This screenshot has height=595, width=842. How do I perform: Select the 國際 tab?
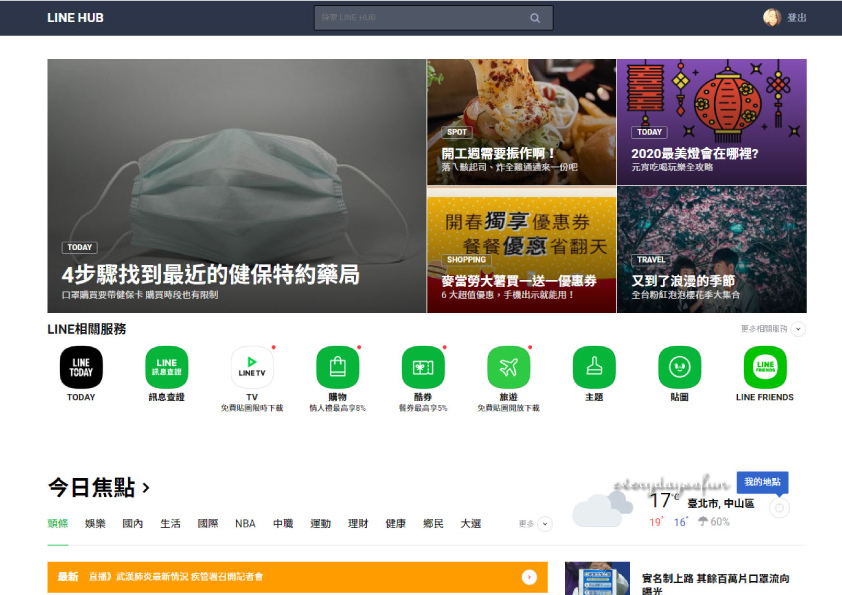pyautogui.click(x=208, y=524)
